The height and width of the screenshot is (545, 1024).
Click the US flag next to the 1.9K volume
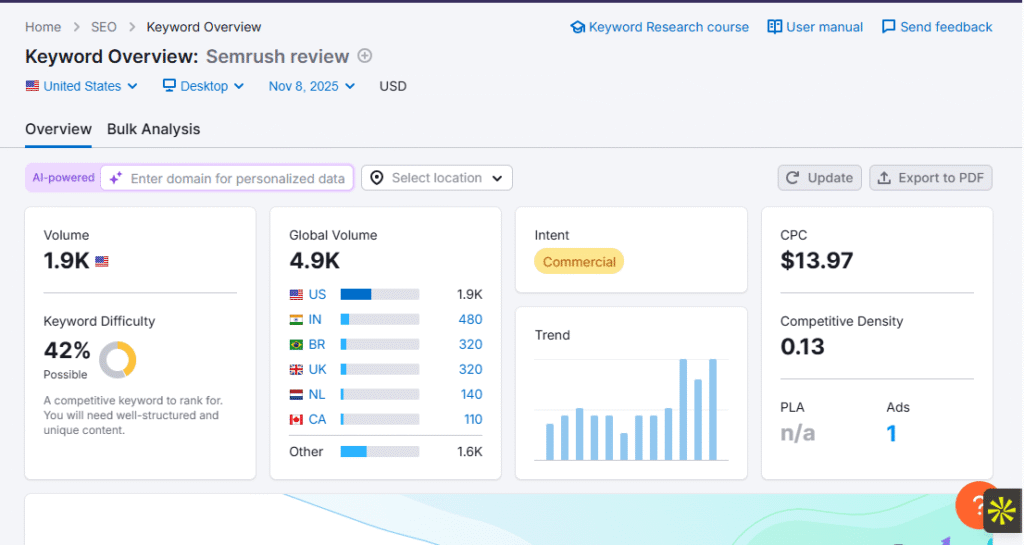pos(102,261)
